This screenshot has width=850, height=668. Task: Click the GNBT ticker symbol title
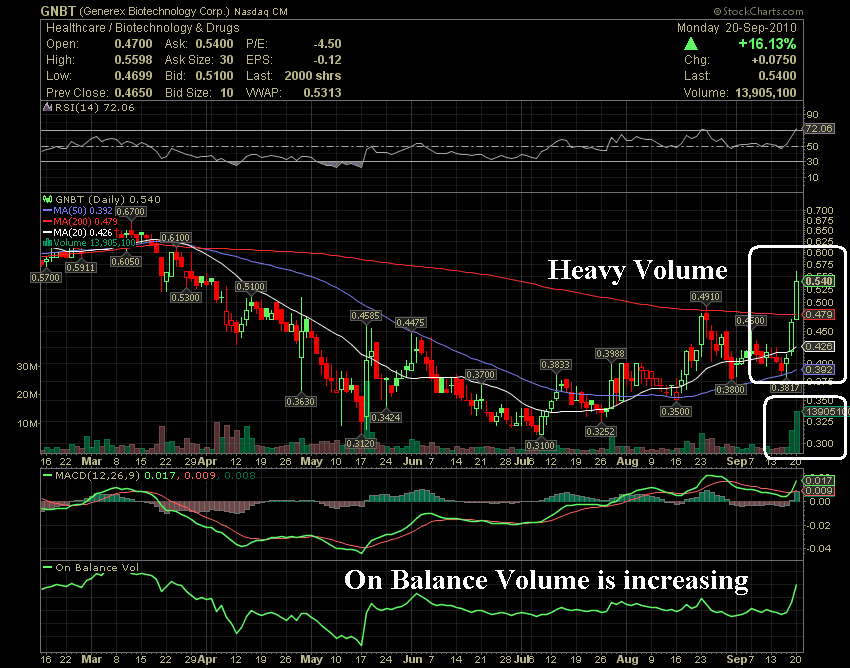(x=59, y=11)
